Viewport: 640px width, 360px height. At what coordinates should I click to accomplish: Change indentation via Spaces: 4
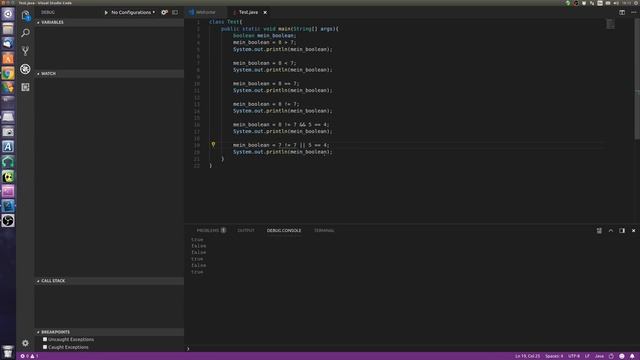point(554,356)
